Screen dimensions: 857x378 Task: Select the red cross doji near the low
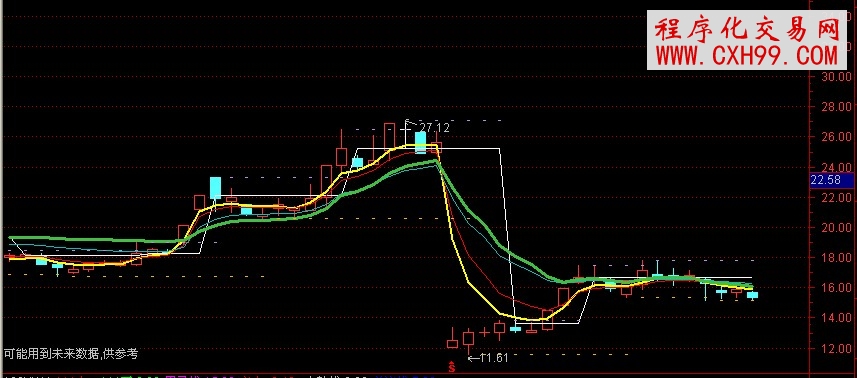tap(484, 332)
